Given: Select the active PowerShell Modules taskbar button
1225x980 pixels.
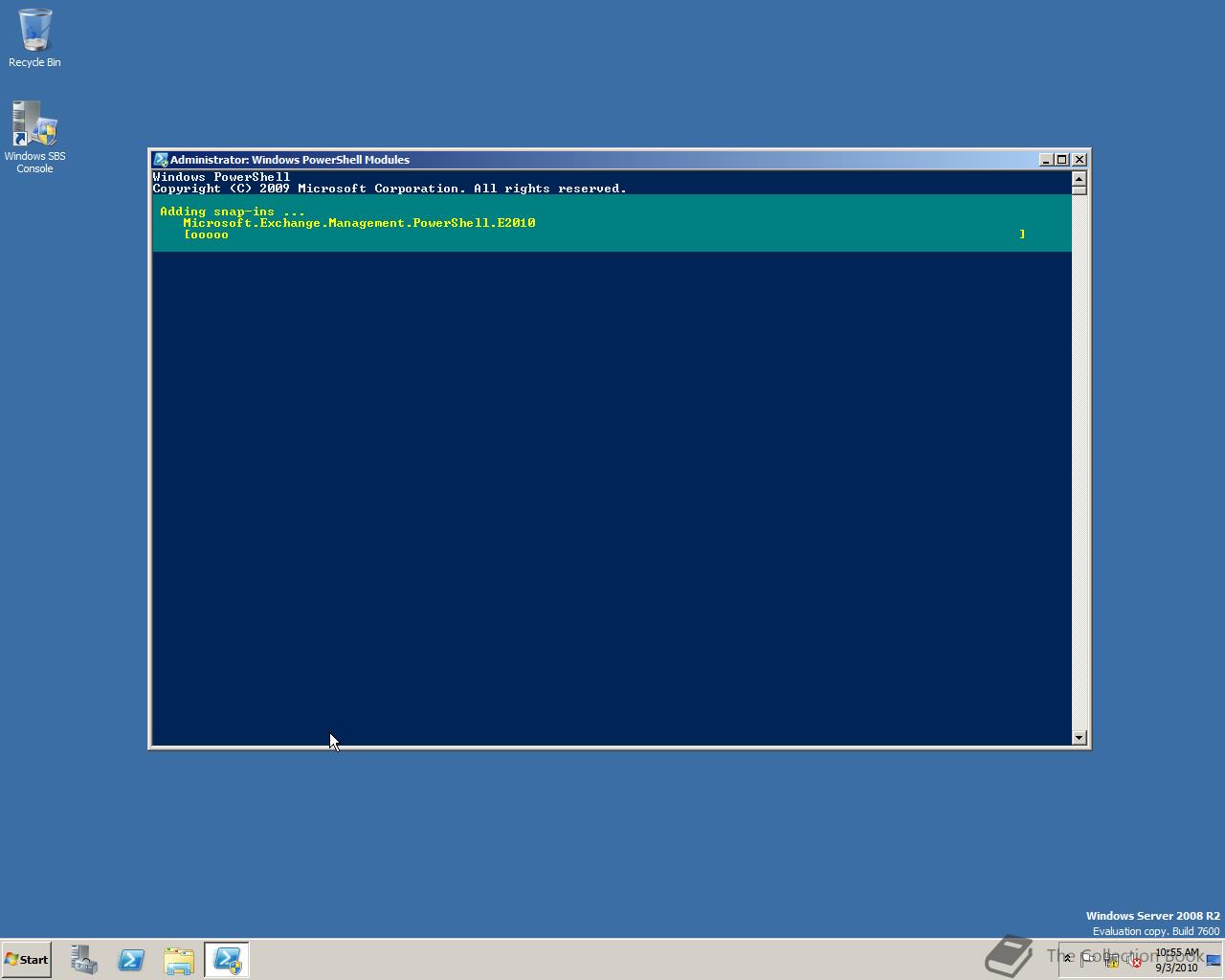Looking at the screenshot, I should (227, 960).
